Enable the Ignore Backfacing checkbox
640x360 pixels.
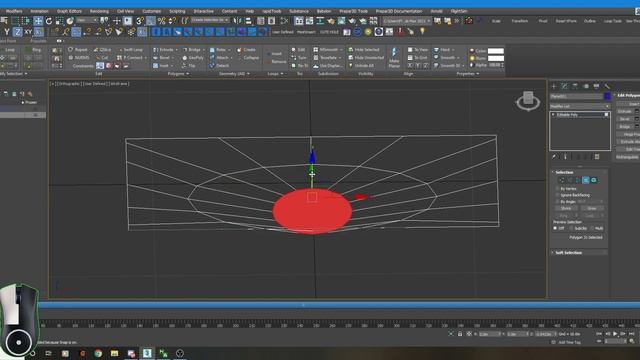pos(557,195)
